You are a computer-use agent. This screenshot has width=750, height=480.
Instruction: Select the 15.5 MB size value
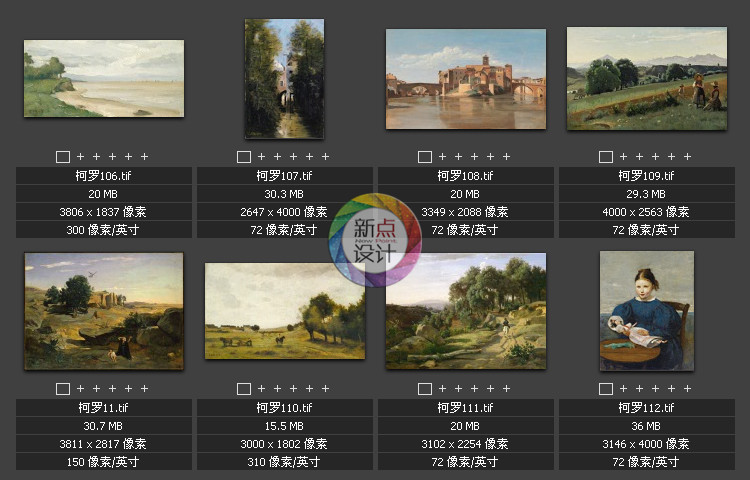click(284, 426)
